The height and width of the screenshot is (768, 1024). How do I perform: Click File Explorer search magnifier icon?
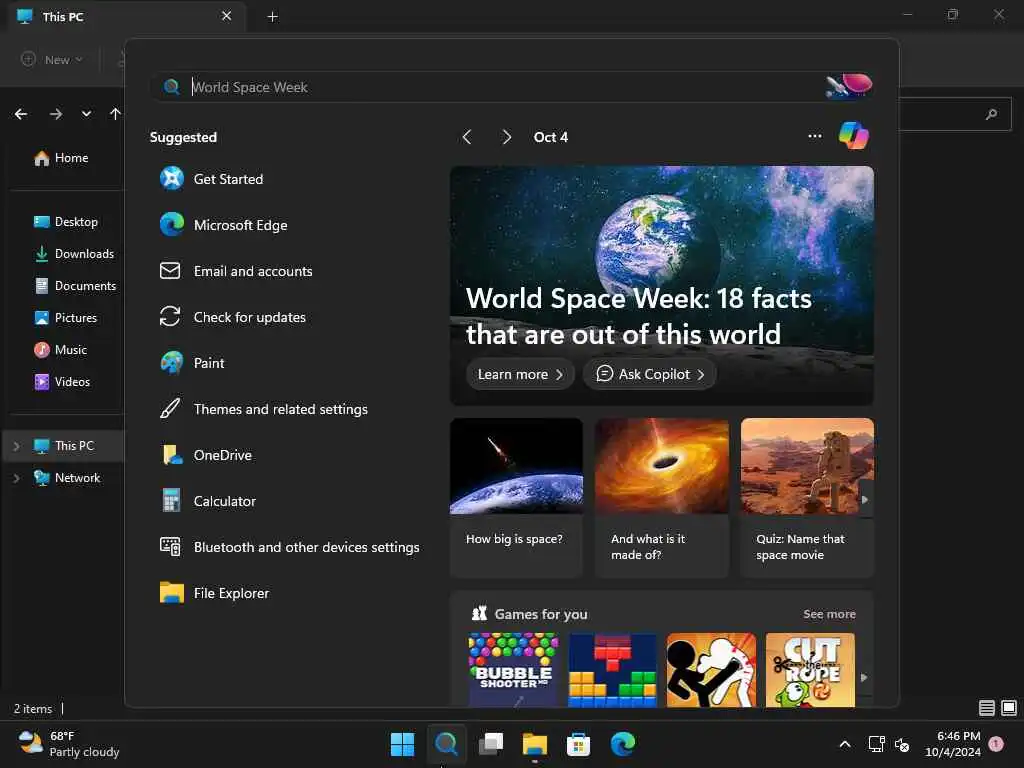pos(991,114)
